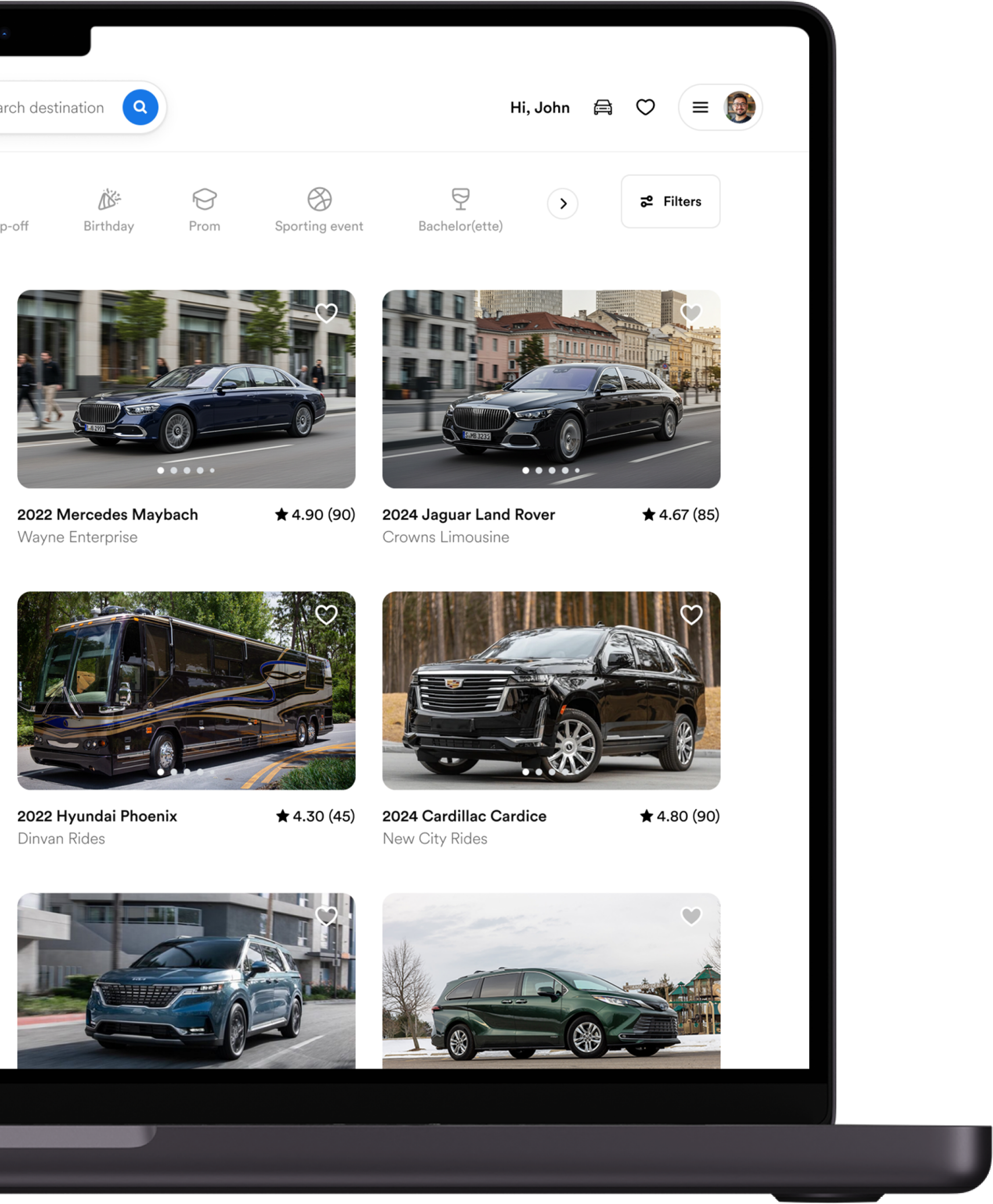
Task: Select first carousel dot on Hyundai Phoenix photo
Action: tap(161, 772)
